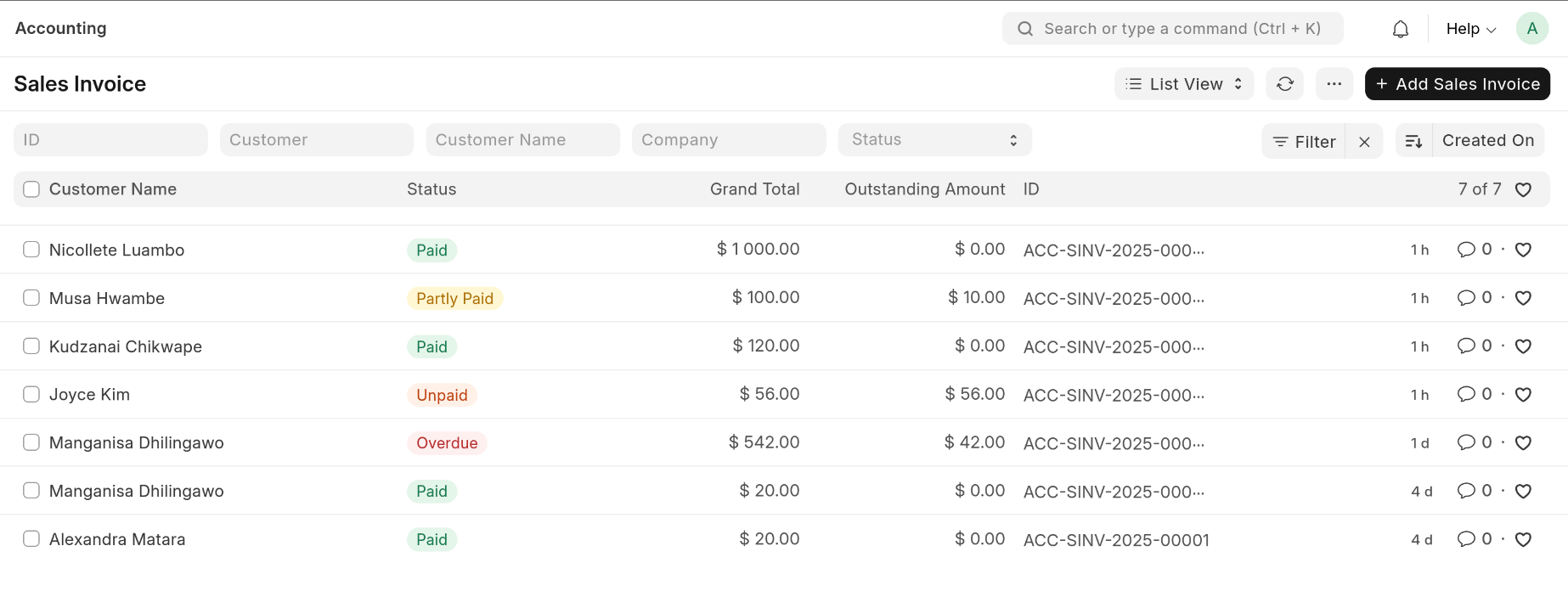Click the Outstanding Amount column header
The height and width of the screenshot is (591, 1568).
click(x=925, y=189)
